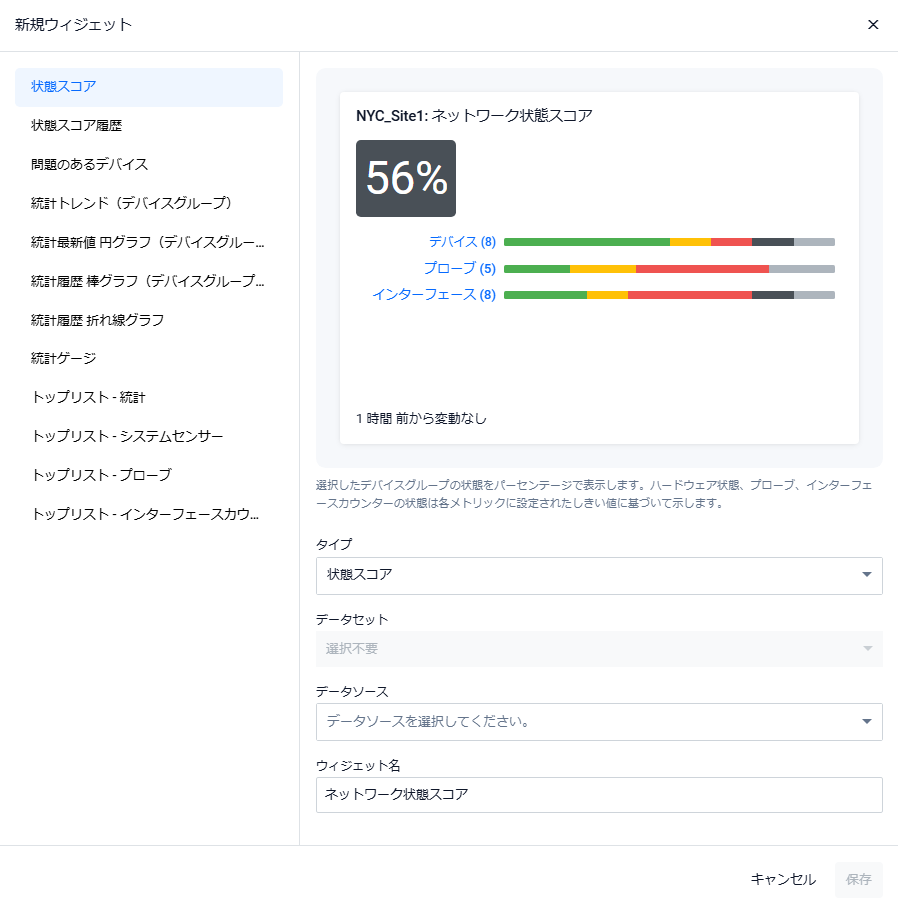Open the プローブ (5) link
Image resolution: width=898 pixels, height=913 pixels.
(459, 268)
